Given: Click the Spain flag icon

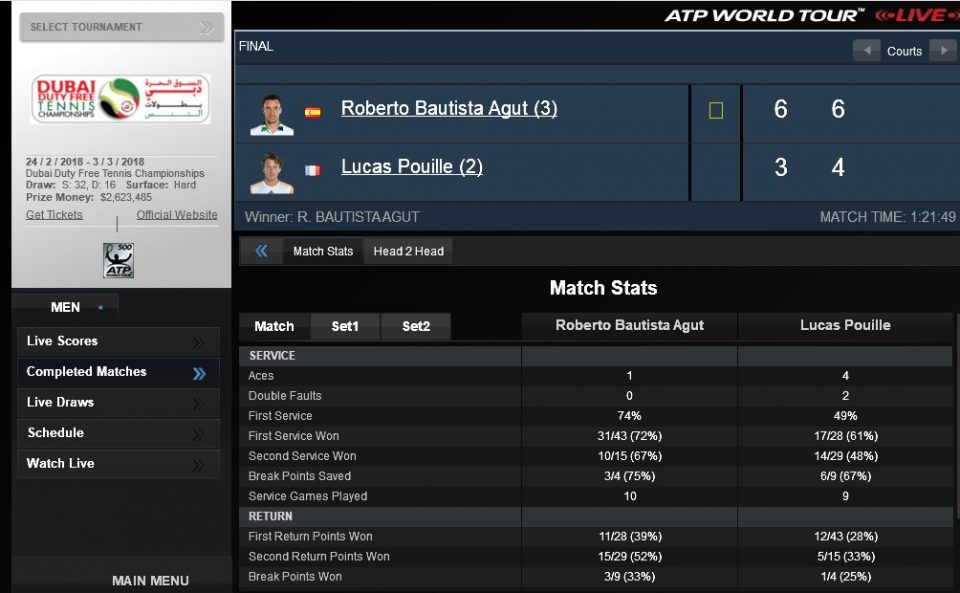Looking at the screenshot, I should (313, 113).
